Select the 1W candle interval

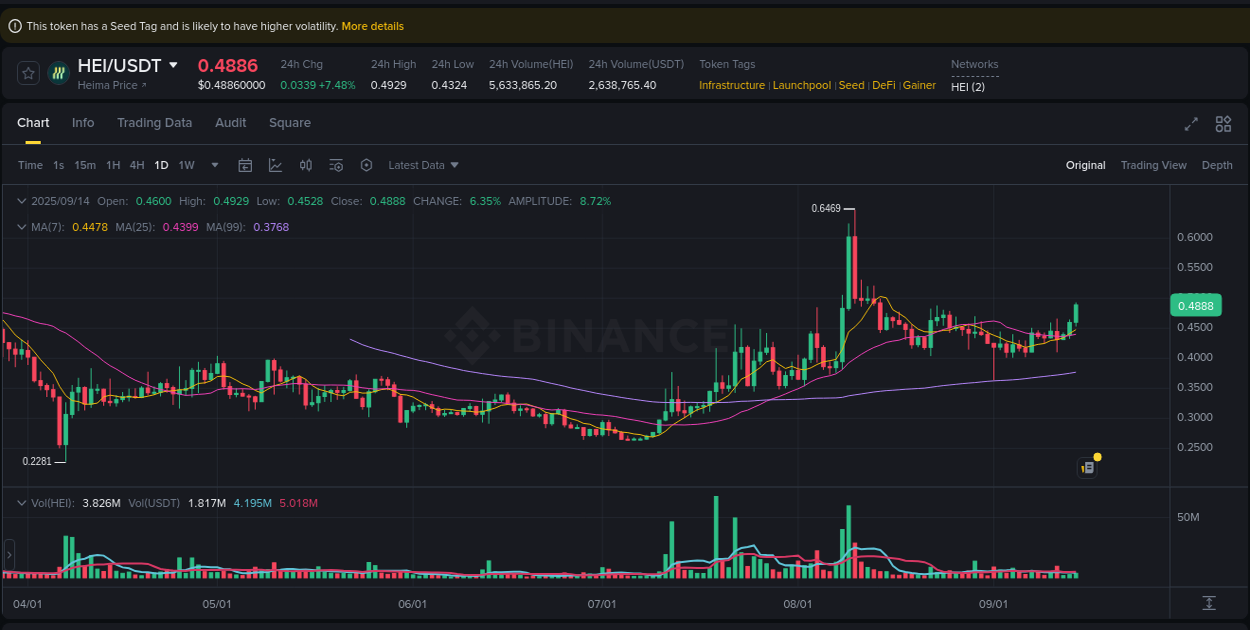pos(186,165)
